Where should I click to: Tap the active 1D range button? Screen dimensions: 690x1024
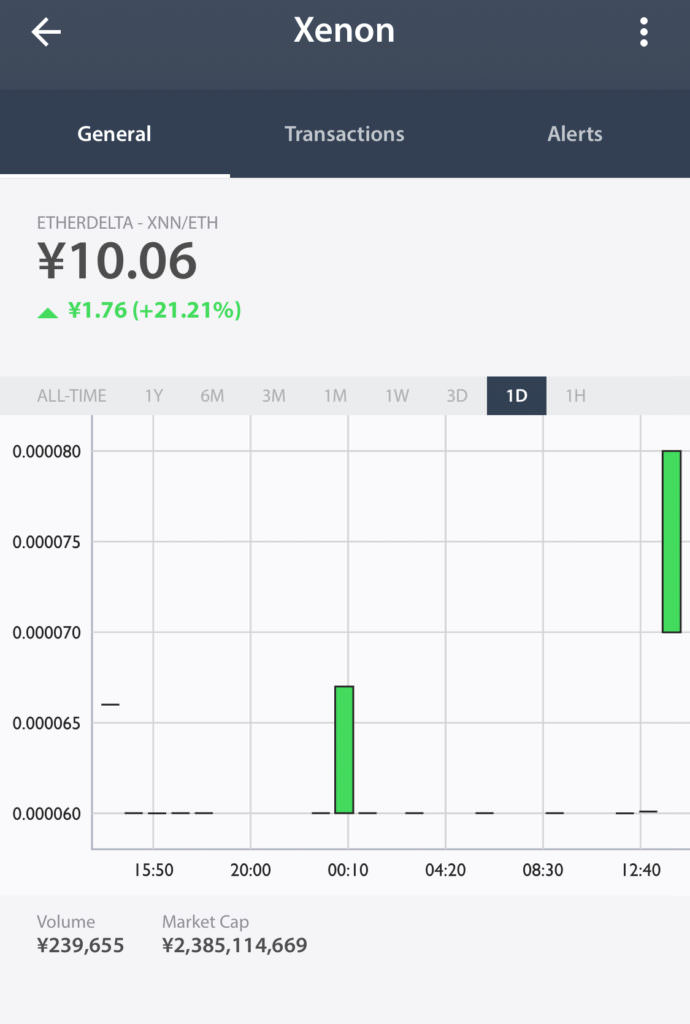(516, 396)
